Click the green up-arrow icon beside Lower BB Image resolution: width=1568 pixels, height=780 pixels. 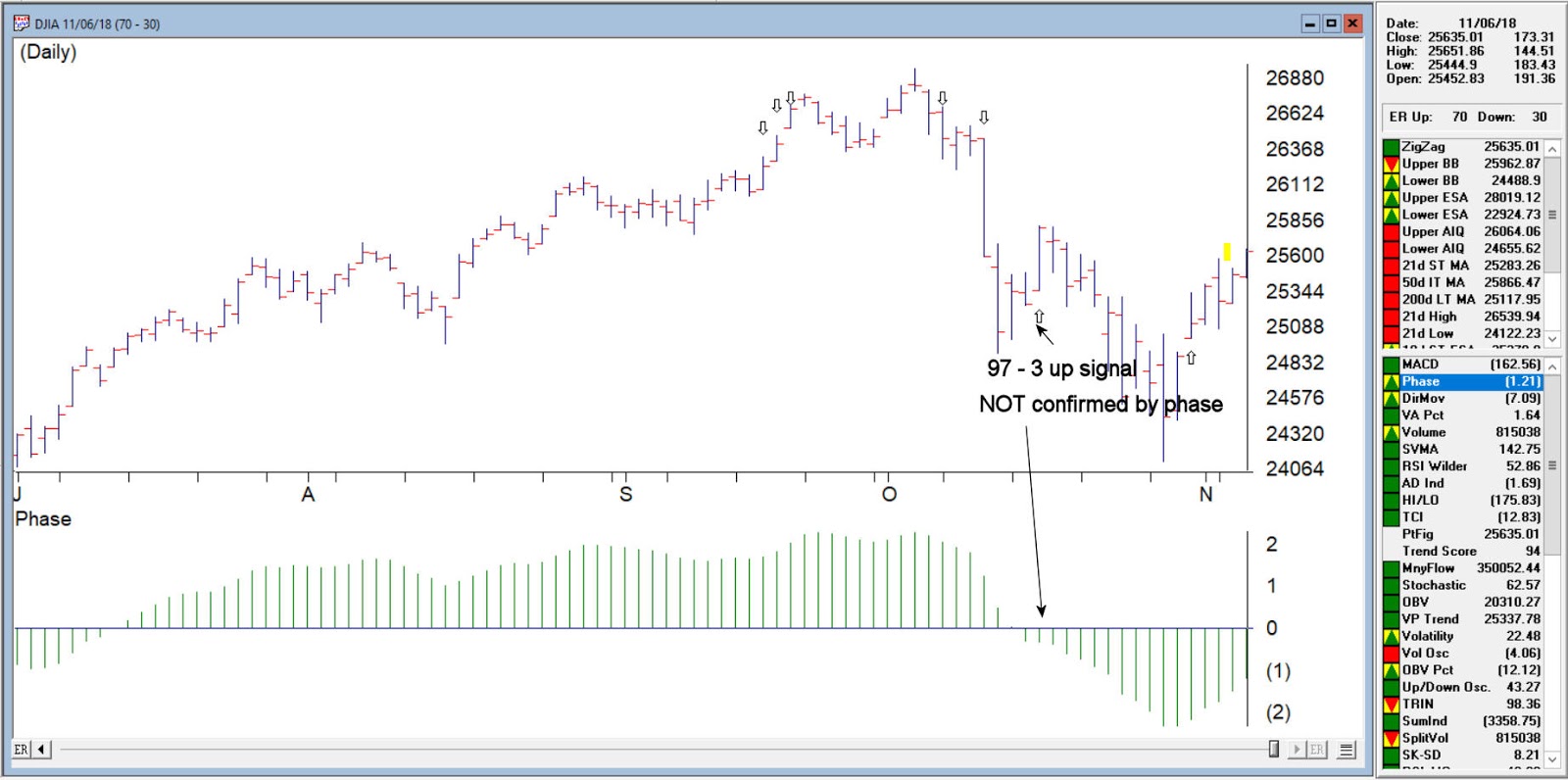[x=1391, y=180]
